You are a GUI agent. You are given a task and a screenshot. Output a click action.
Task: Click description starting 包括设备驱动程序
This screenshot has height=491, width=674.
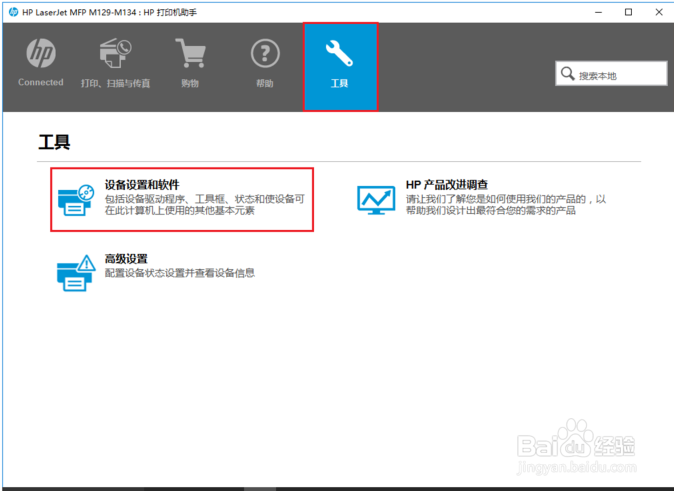point(205,205)
